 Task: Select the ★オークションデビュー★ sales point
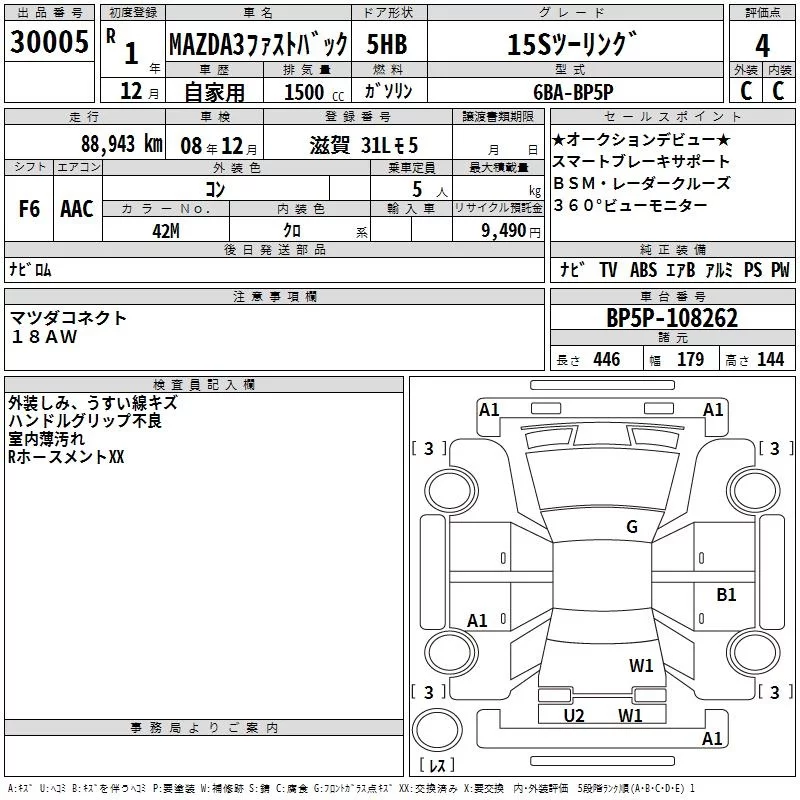641,139
